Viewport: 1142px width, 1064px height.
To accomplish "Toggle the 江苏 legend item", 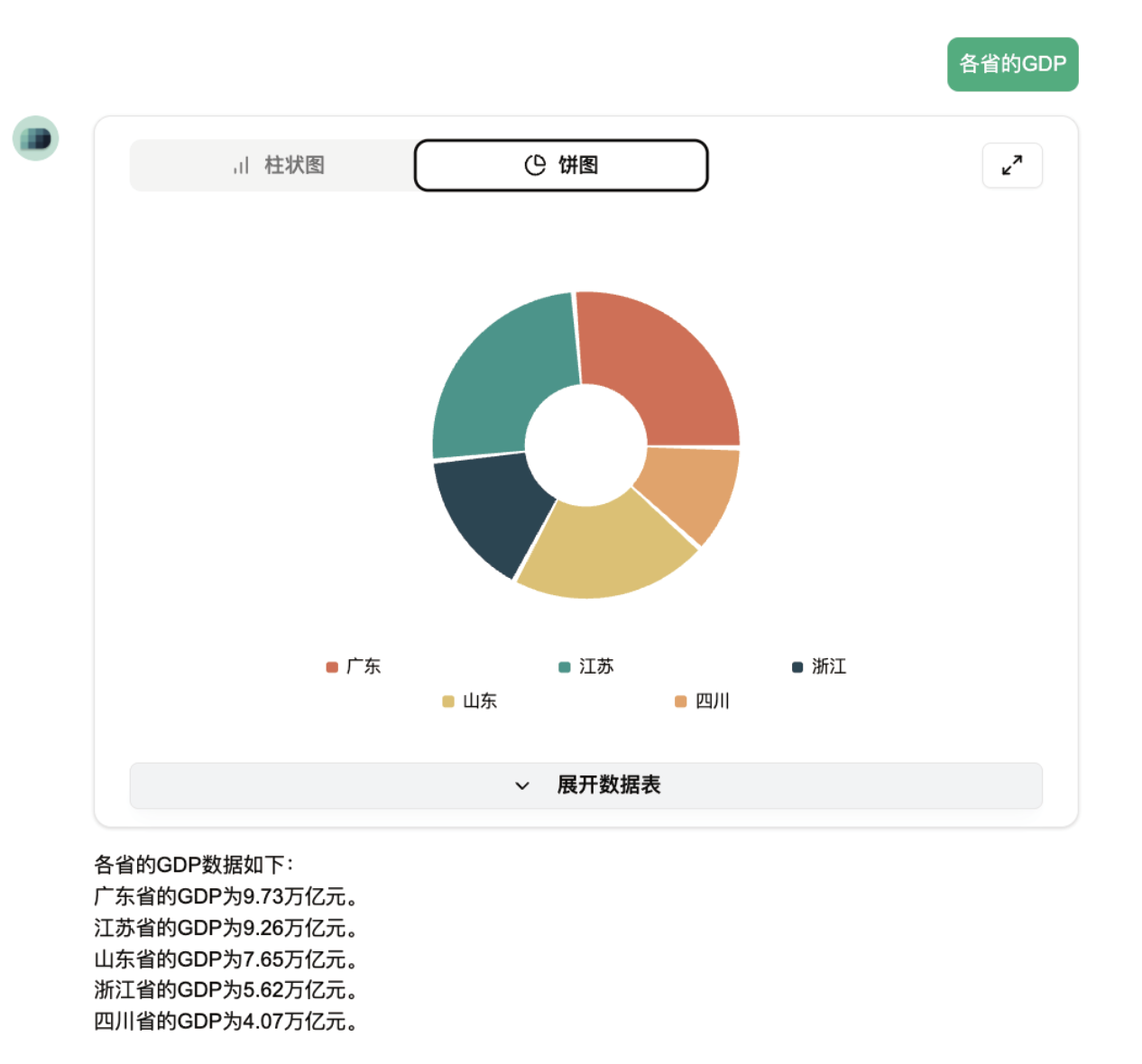I will [x=586, y=666].
